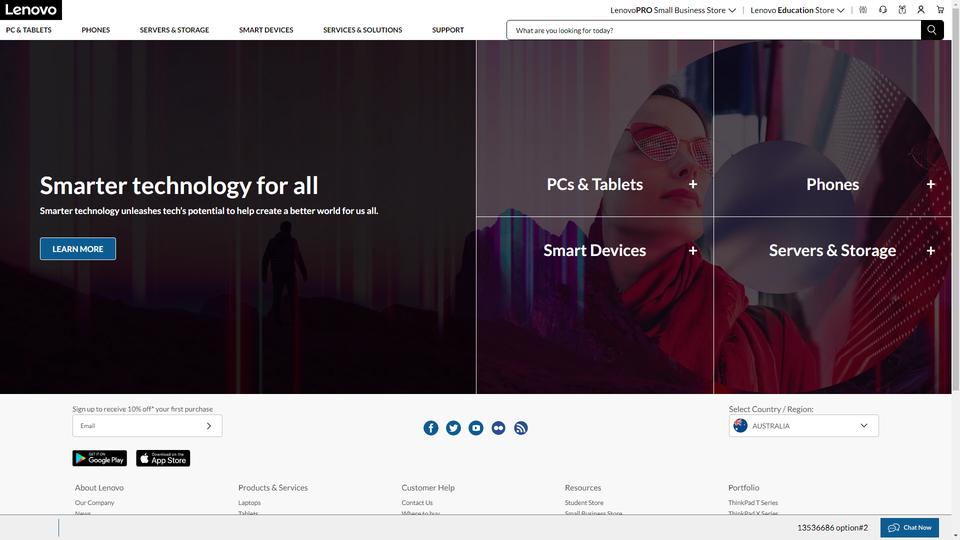Viewport: 960px width, 540px height.
Task: Open the shopping cart icon
Action: tap(940, 10)
